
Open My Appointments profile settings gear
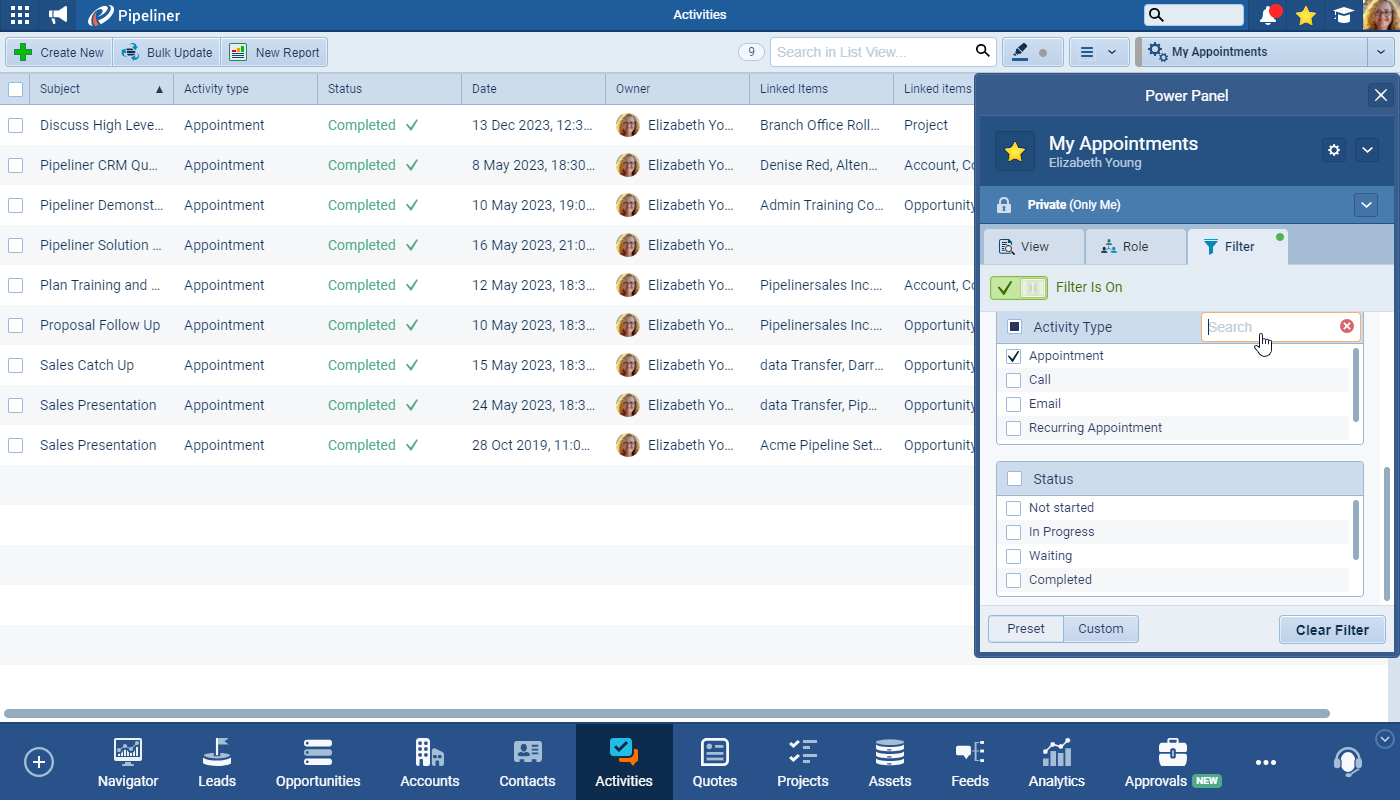click(1333, 150)
